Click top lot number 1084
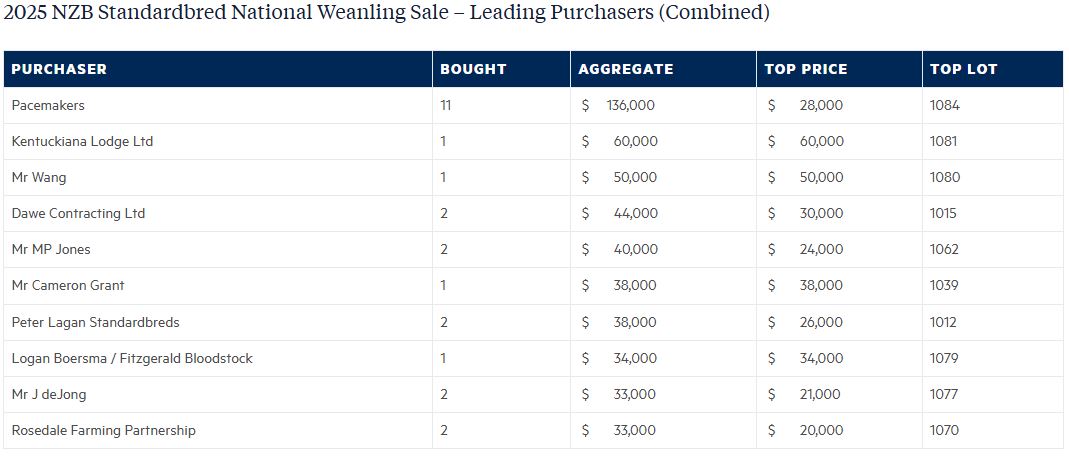Image resolution: width=1069 pixels, height=457 pixels. click(944, 105)
